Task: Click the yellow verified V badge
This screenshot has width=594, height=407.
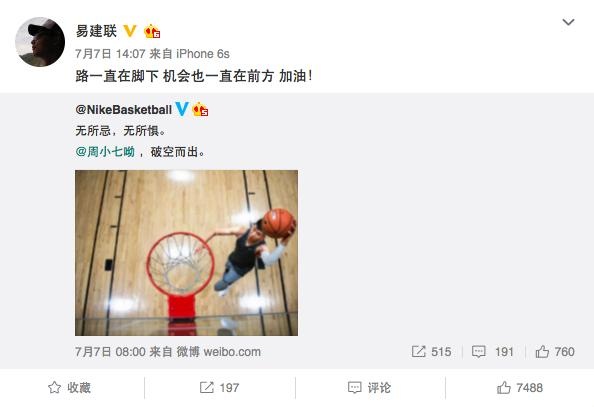Action: [x=130, y=31]
